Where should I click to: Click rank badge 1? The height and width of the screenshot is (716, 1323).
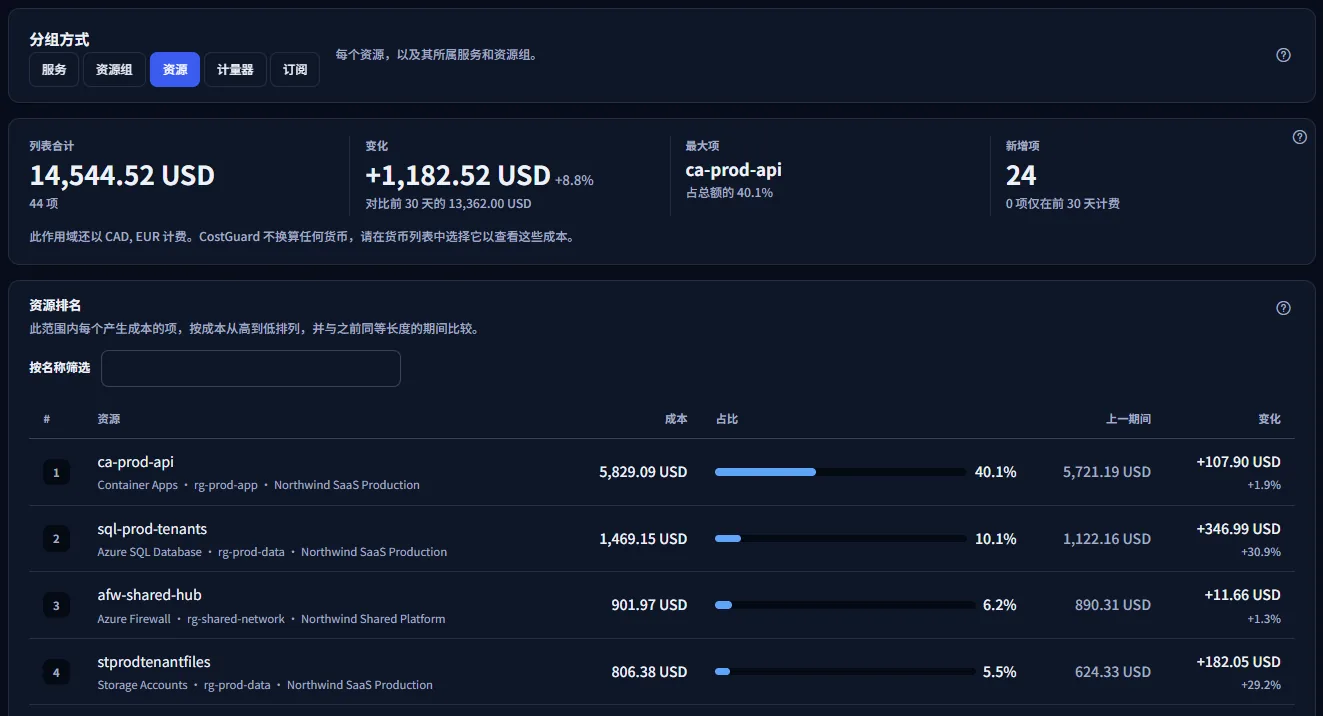click(x=56, y=472)
